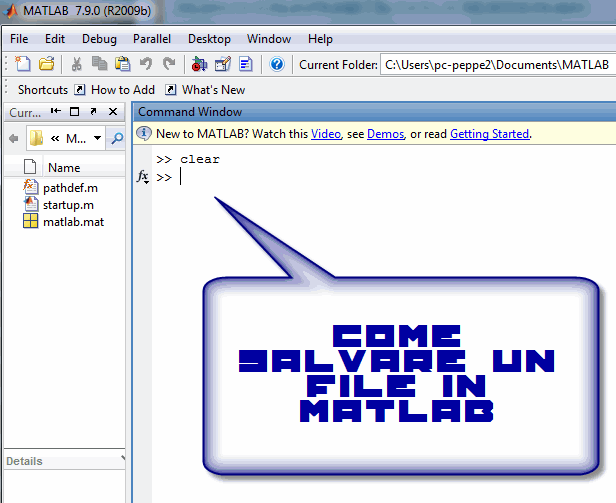The image size is (616, 503).
Task: Follow the Video link
Action: click(326, 134)
